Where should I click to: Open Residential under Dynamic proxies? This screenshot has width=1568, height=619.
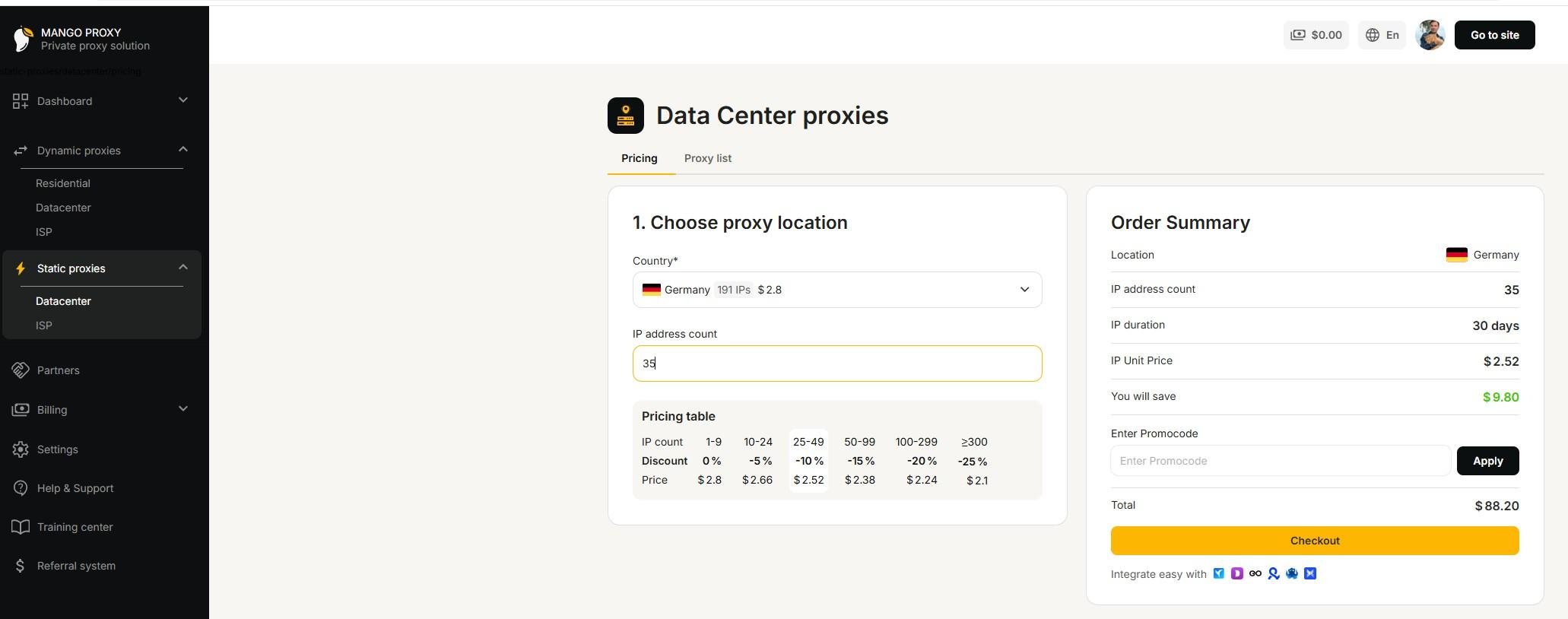(x=63, y=183)
